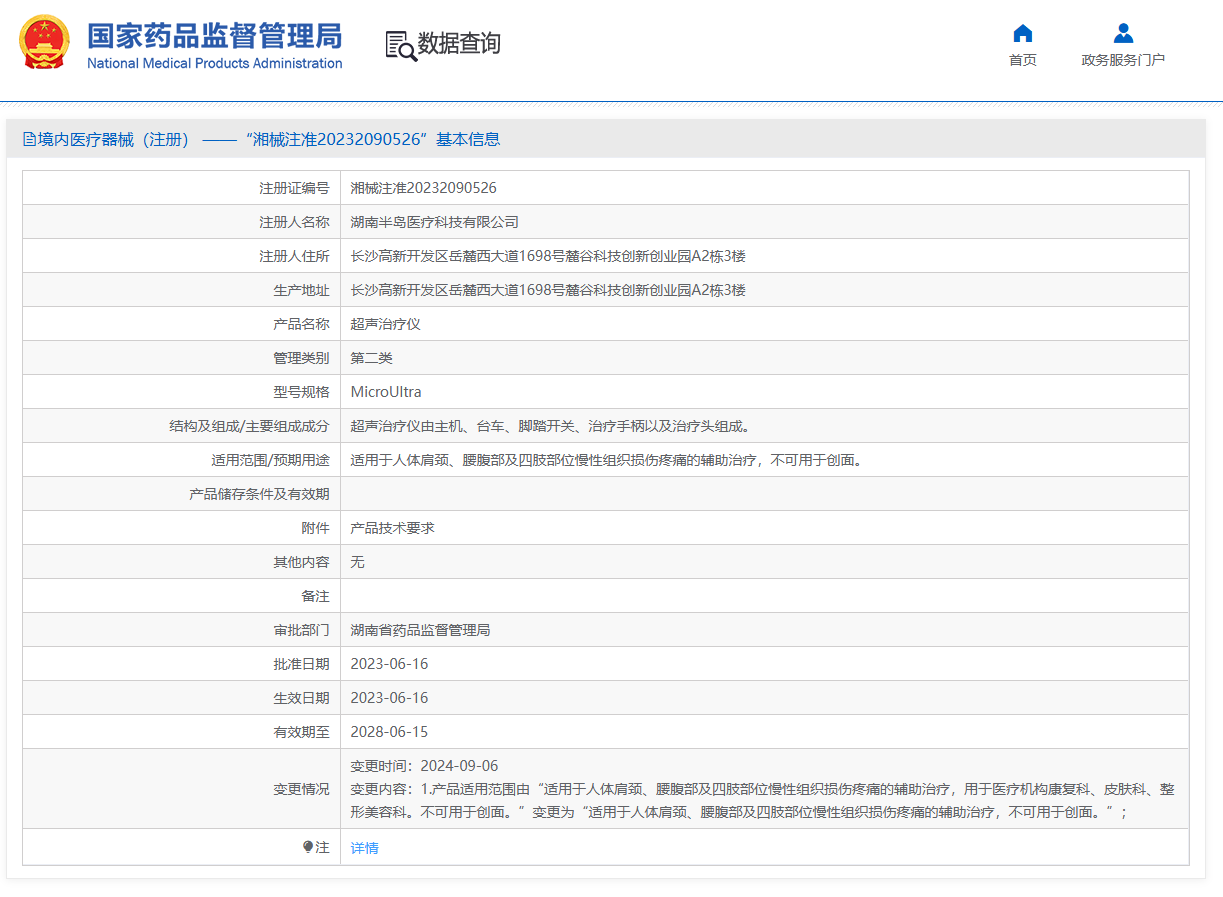
Task: Click the document icon in section header
Action: click(x=29, y=140)
